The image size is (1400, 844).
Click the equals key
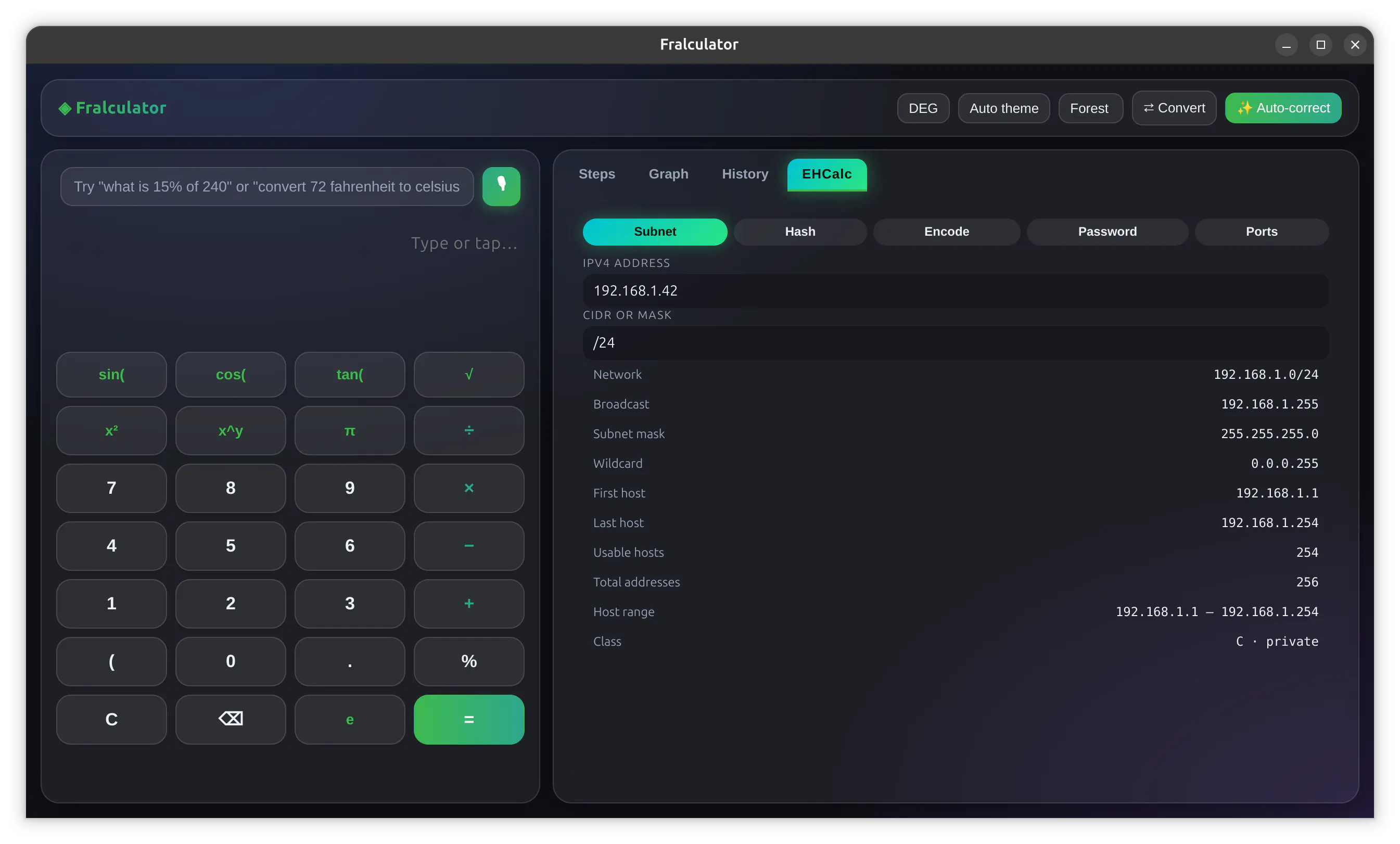click(x=469, y=719)
